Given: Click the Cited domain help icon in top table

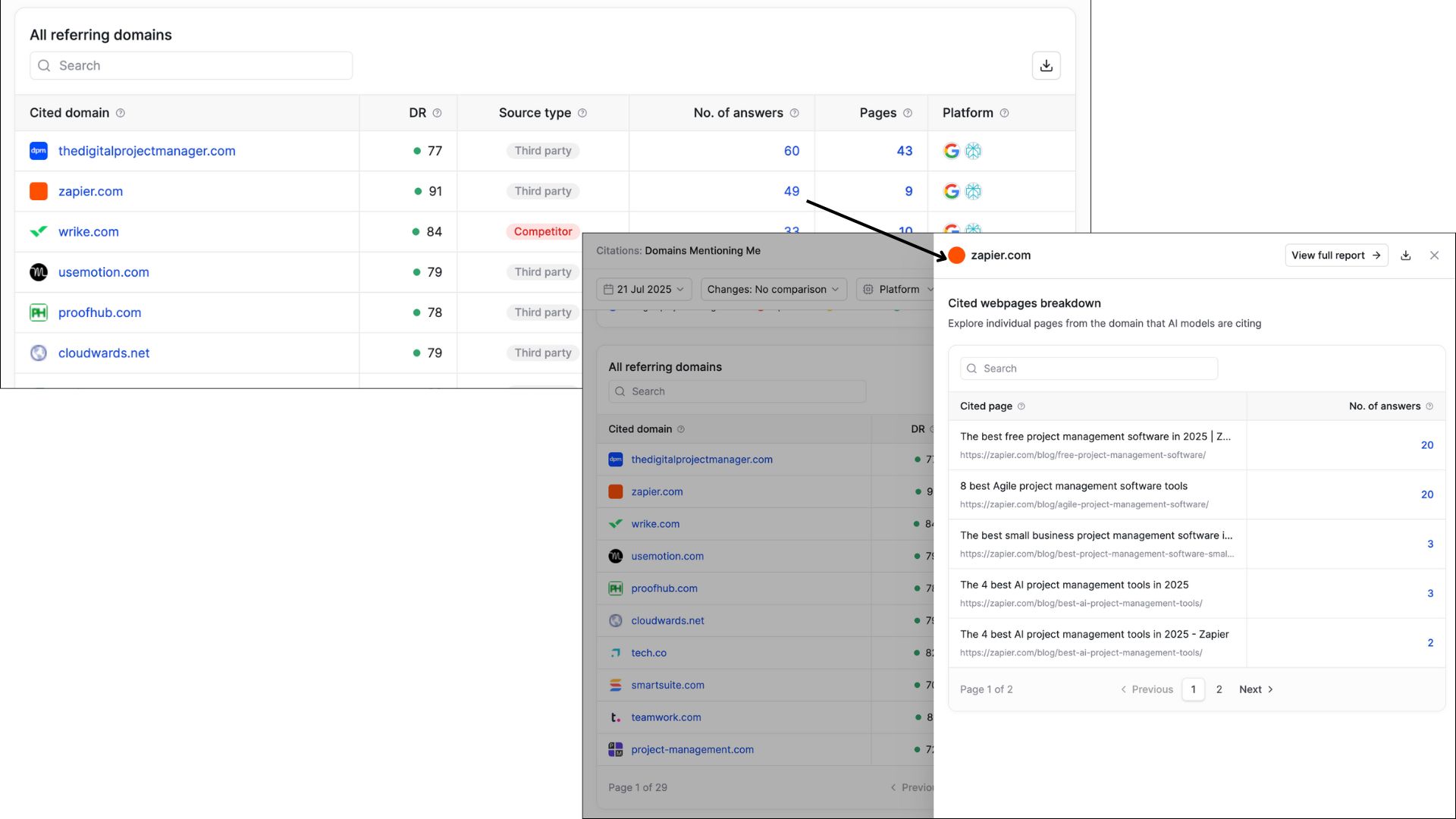Looking at the screenshot, I should pyautogui.click(x=121, y=113).
